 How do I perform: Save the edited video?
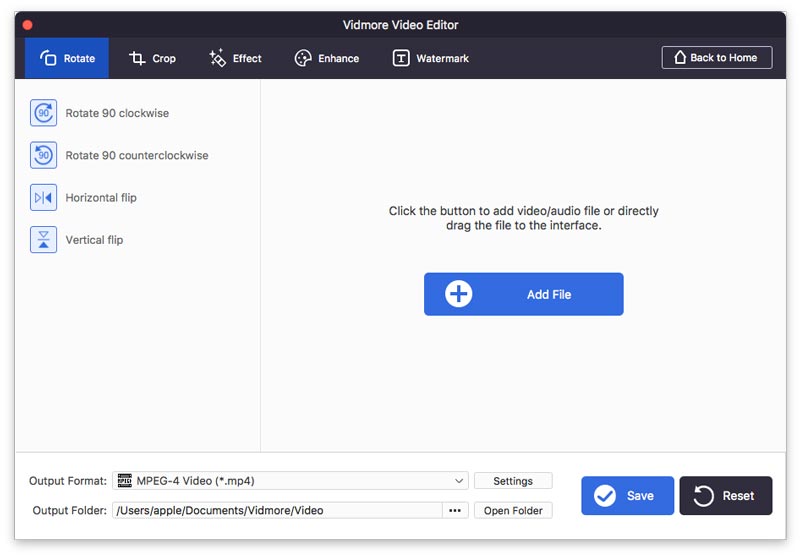tap(627, 495)
